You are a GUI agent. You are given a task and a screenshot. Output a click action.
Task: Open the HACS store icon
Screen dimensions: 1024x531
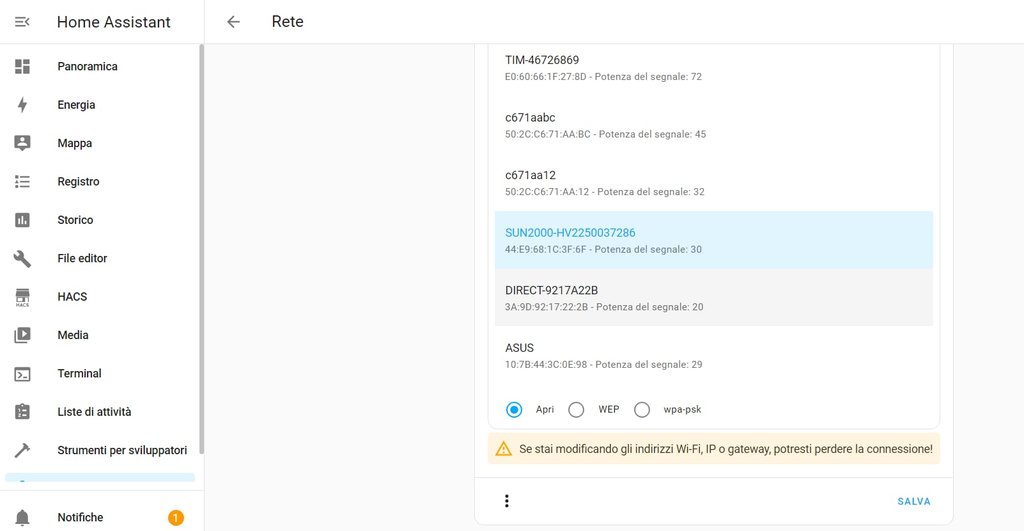22,297
